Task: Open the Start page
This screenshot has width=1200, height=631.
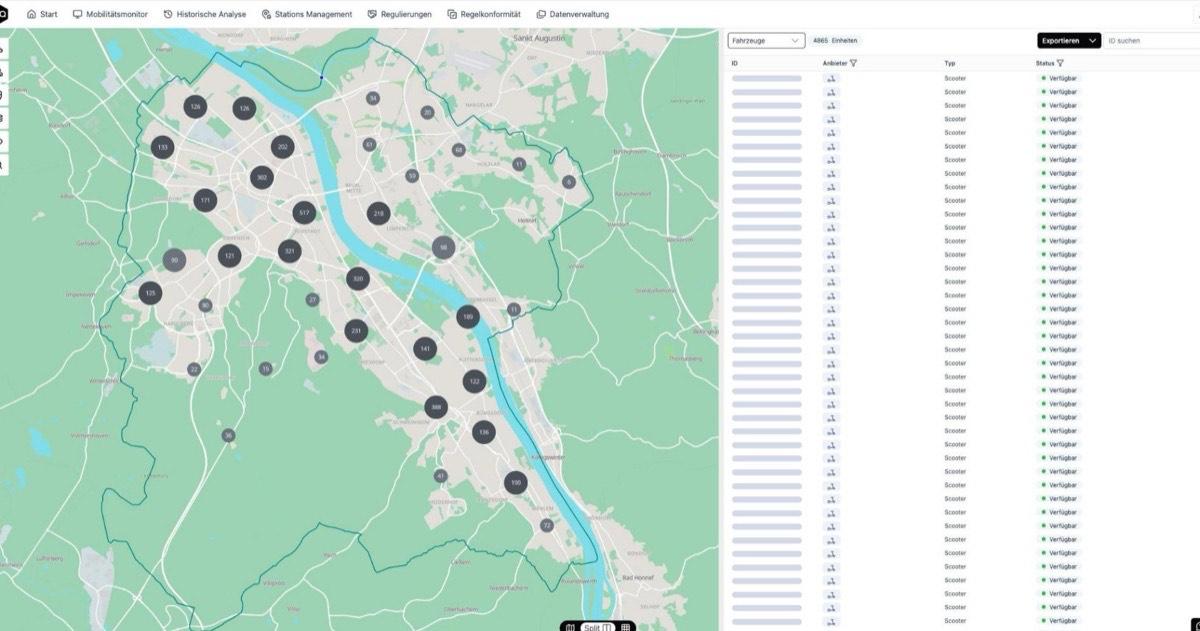Action: (x=42, y=14)
